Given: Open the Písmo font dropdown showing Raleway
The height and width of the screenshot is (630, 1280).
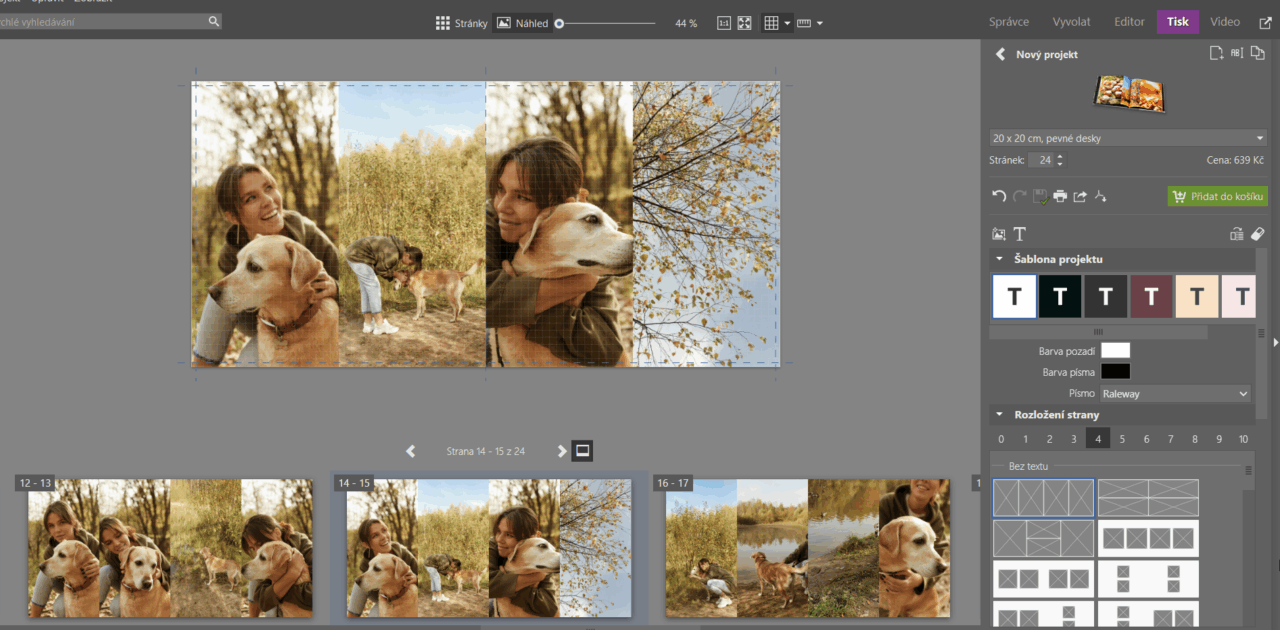Looking at the screenshot, I should (x=1175, y=394).
